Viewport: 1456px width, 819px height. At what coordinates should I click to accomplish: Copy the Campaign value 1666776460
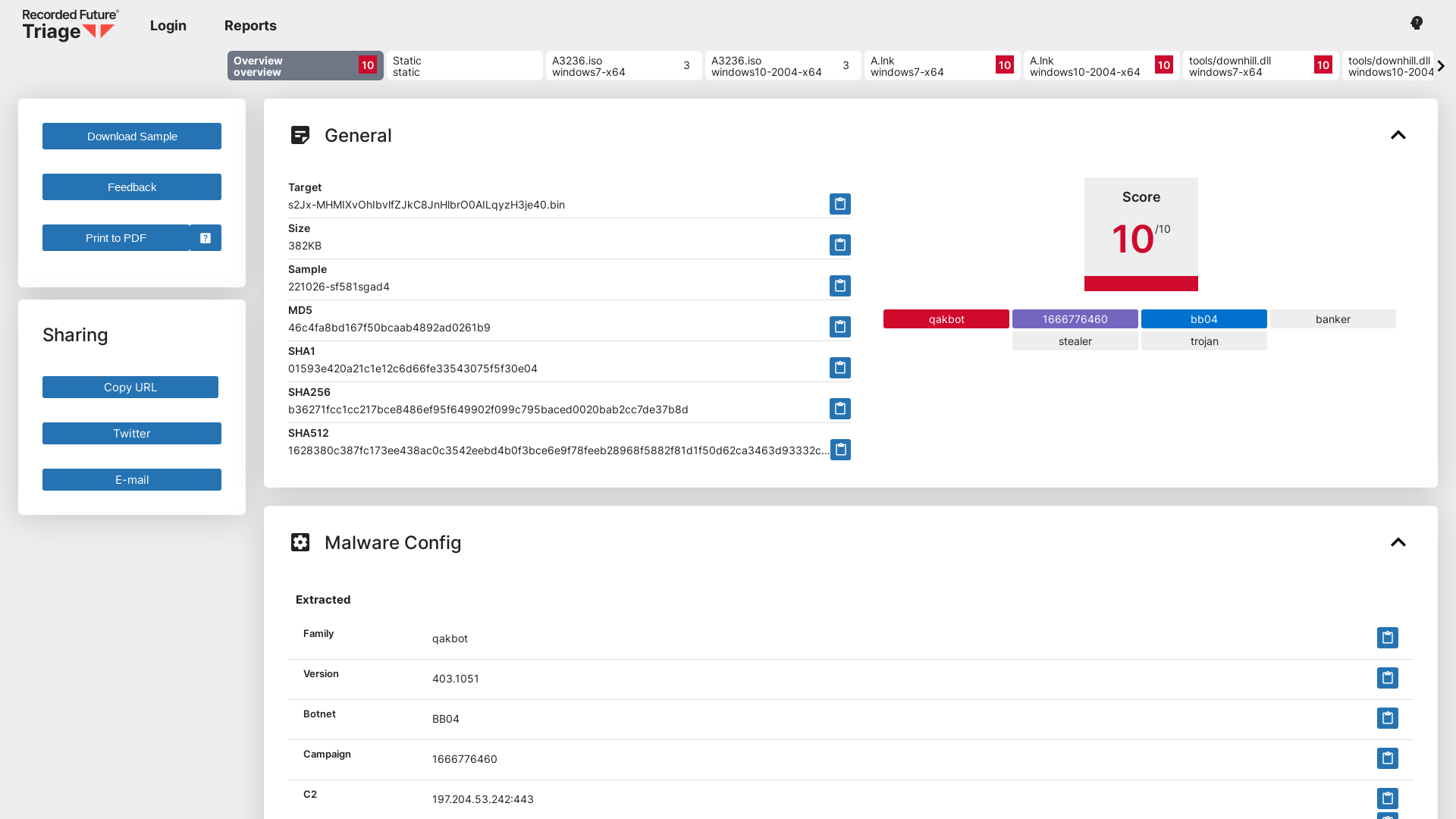tap(1388, 758)
